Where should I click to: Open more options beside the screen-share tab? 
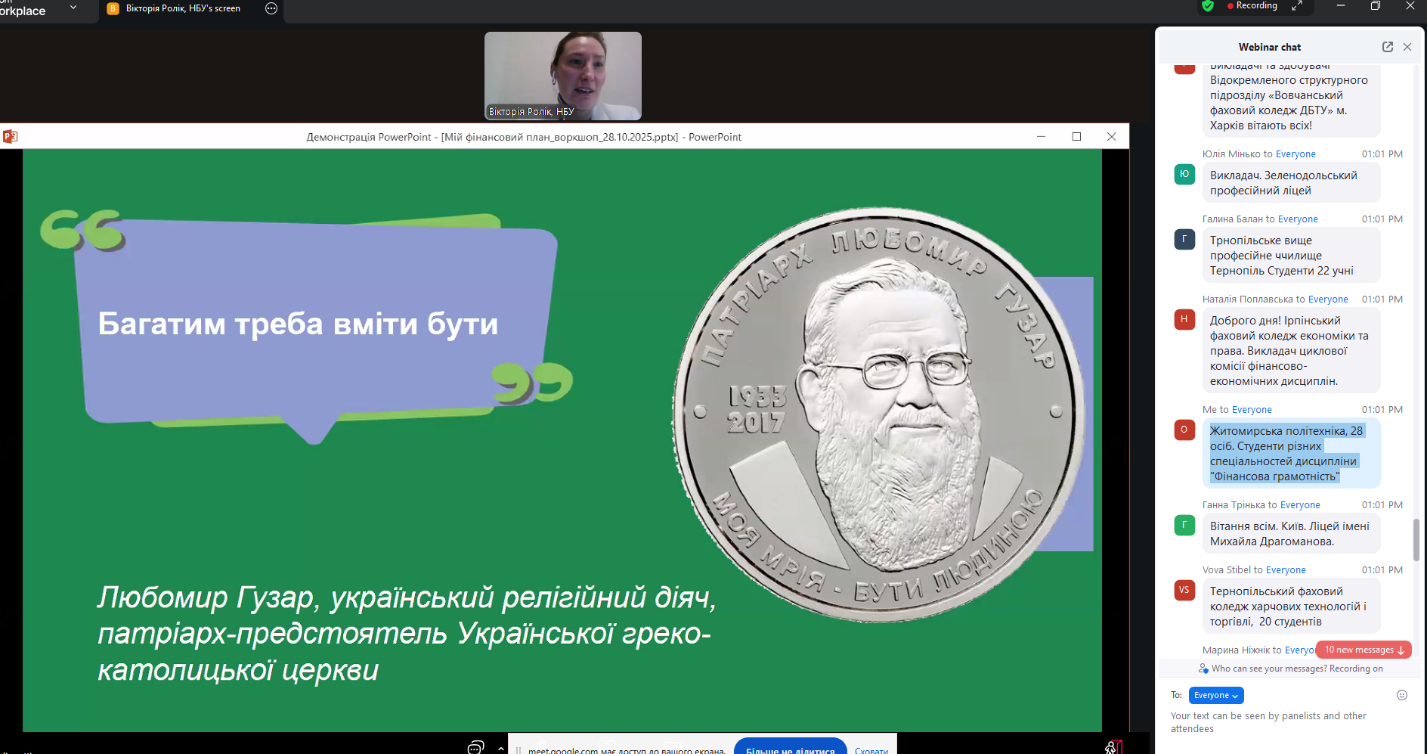[271, 8]
